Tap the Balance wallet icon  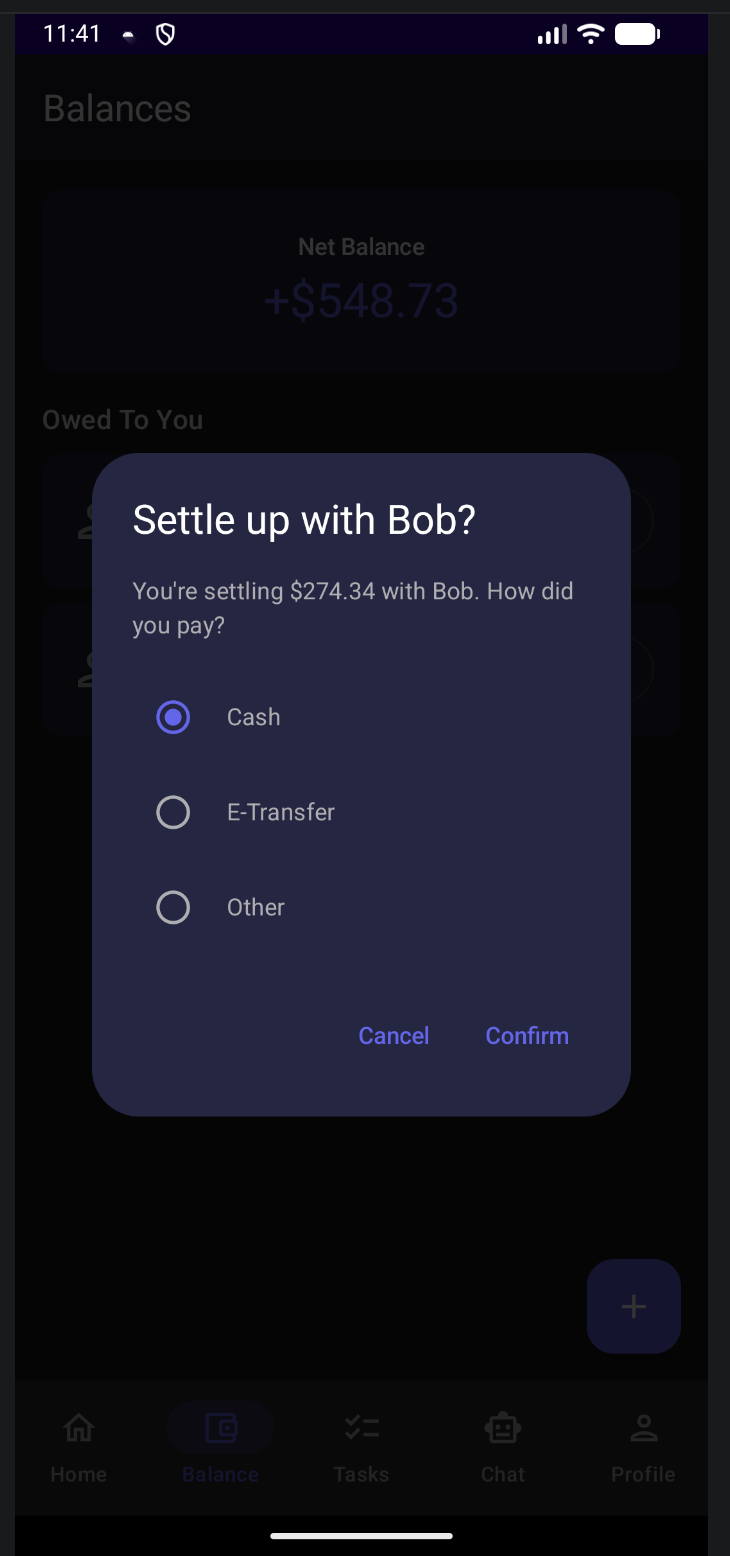(x=220, y=1428)
